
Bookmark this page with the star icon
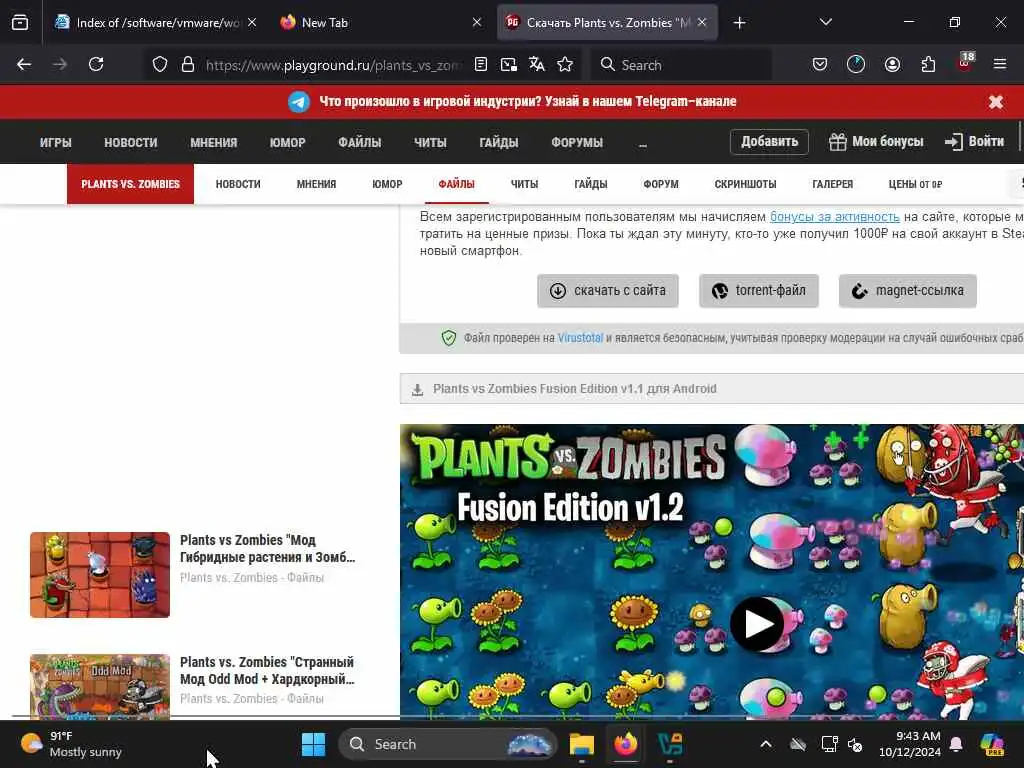click(x=565, y=65)
